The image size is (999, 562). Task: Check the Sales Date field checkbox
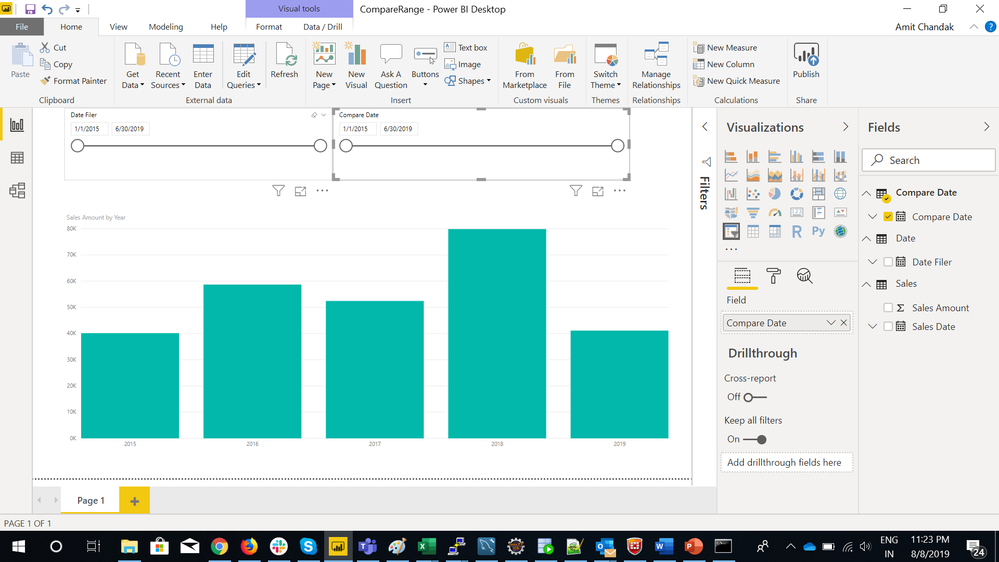pyautogui.click(x=888, y=326)
